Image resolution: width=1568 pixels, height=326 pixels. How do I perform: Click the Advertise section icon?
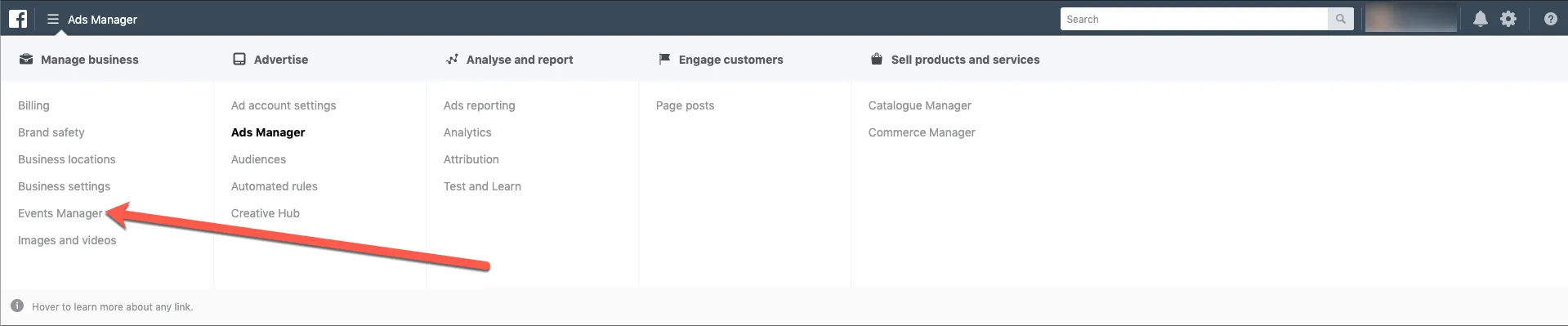click(x=239, y=59)
